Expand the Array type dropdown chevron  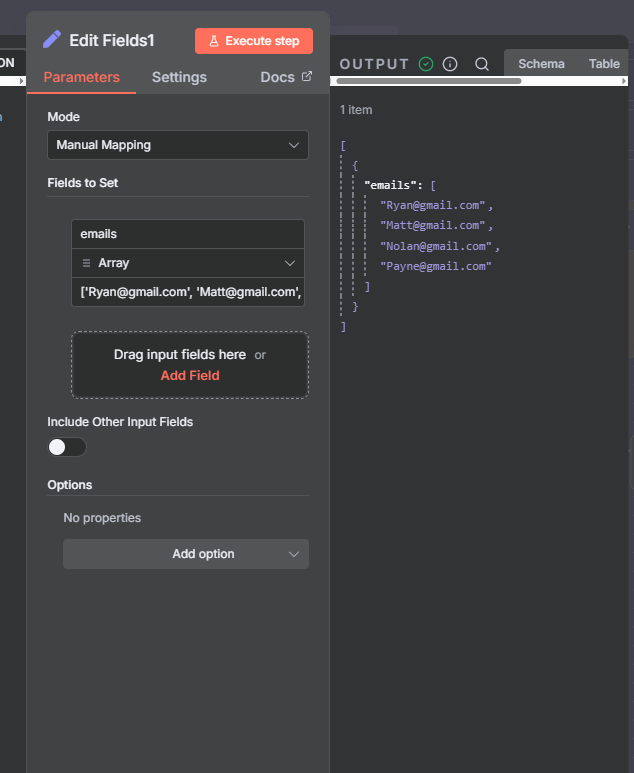tap(290, 263)
